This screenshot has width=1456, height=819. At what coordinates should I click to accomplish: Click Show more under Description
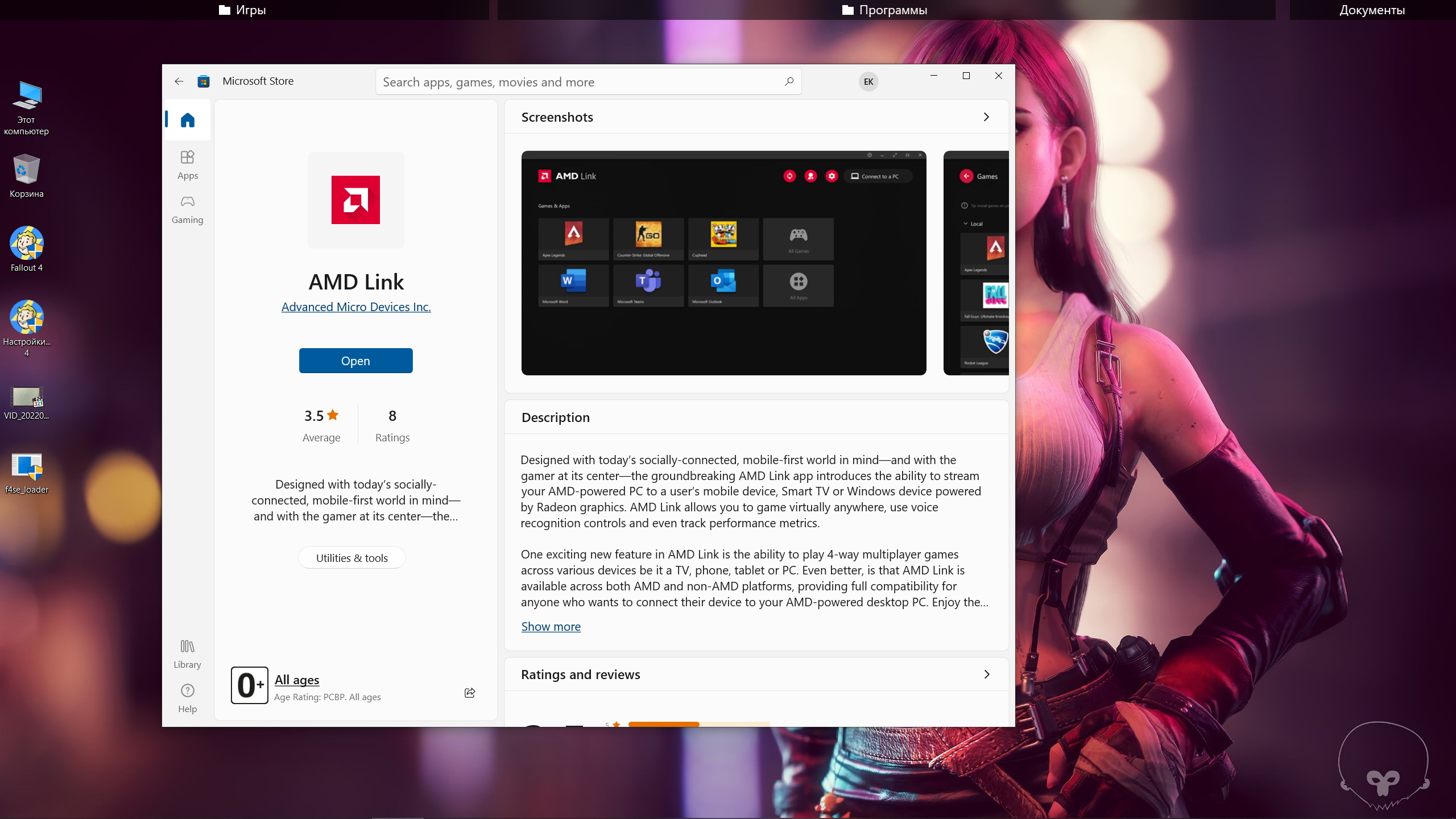click(551, 626)
